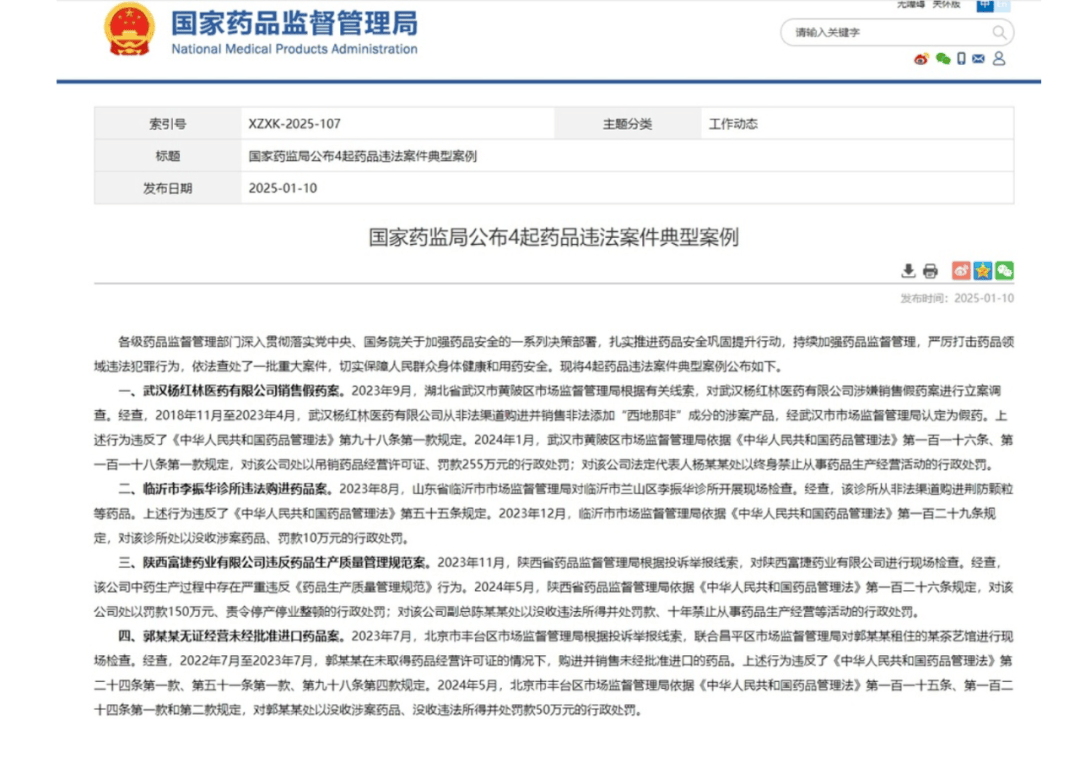Click the national emblem logo

(129, 29)
